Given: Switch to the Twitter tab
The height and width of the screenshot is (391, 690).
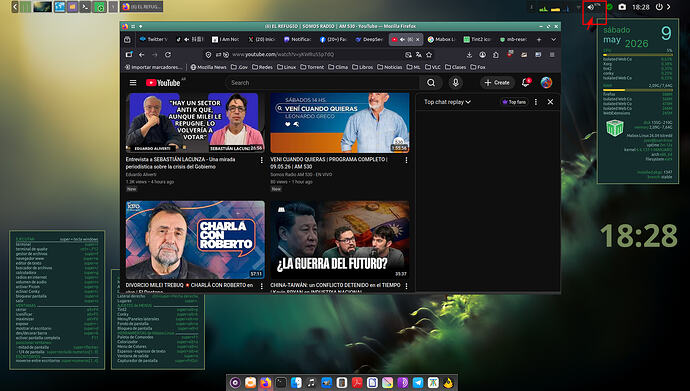Looking at the screenshot, I should click(x=153, y=40).
